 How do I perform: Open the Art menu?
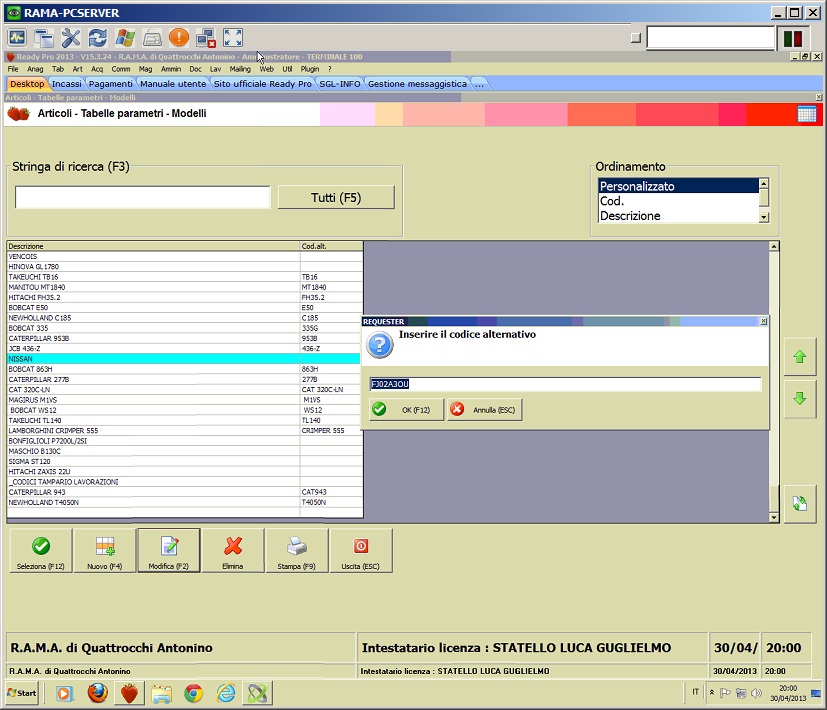[78, 69]
